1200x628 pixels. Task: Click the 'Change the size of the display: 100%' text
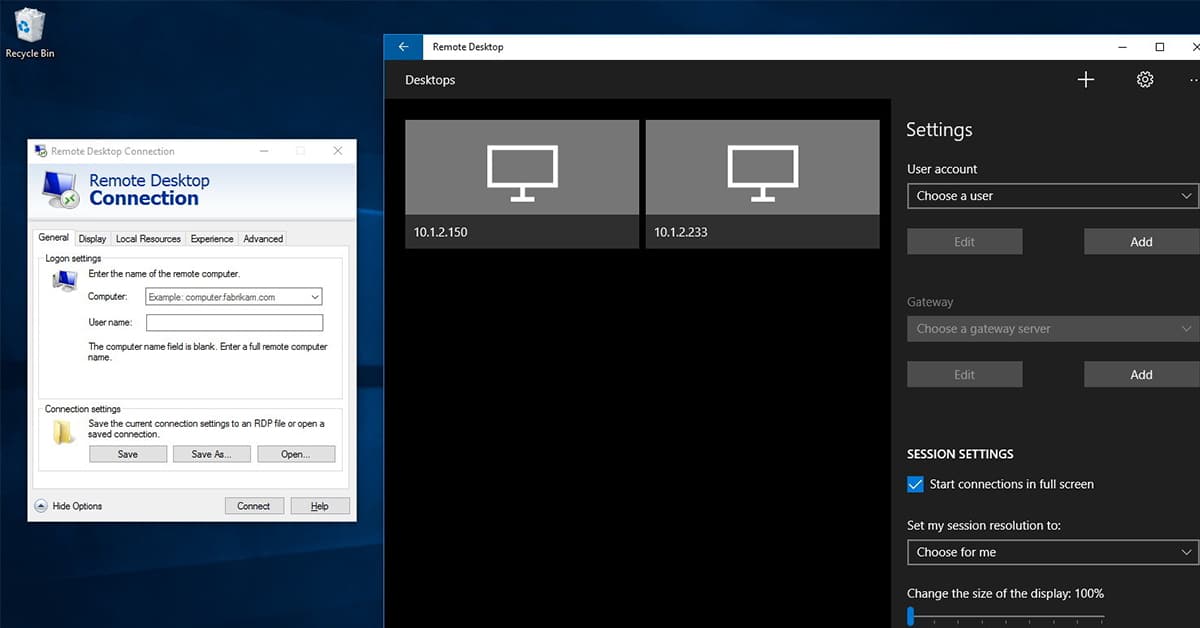pos(1005,593)
